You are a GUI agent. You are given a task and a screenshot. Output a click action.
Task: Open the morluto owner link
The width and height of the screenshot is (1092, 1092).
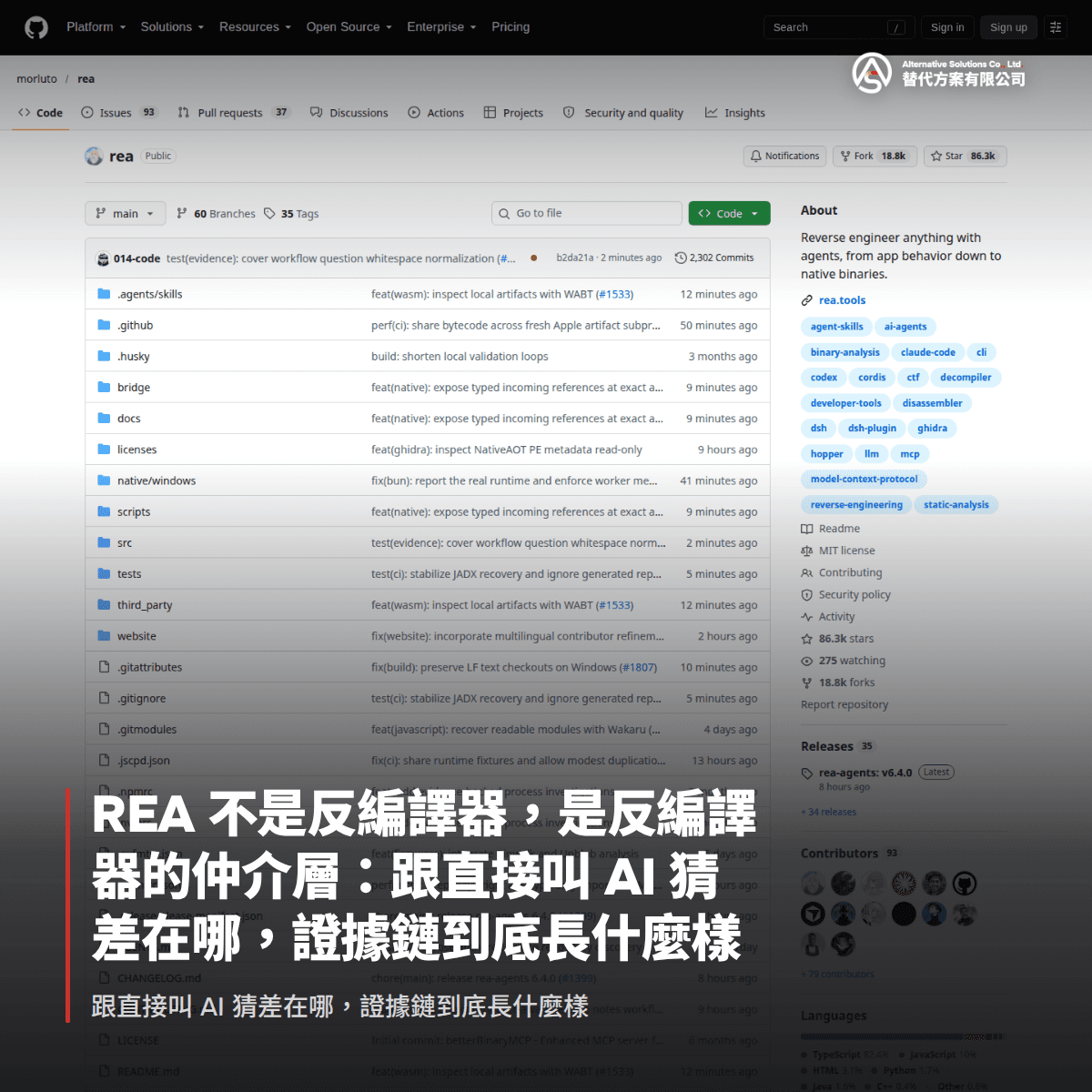[36, 79]
